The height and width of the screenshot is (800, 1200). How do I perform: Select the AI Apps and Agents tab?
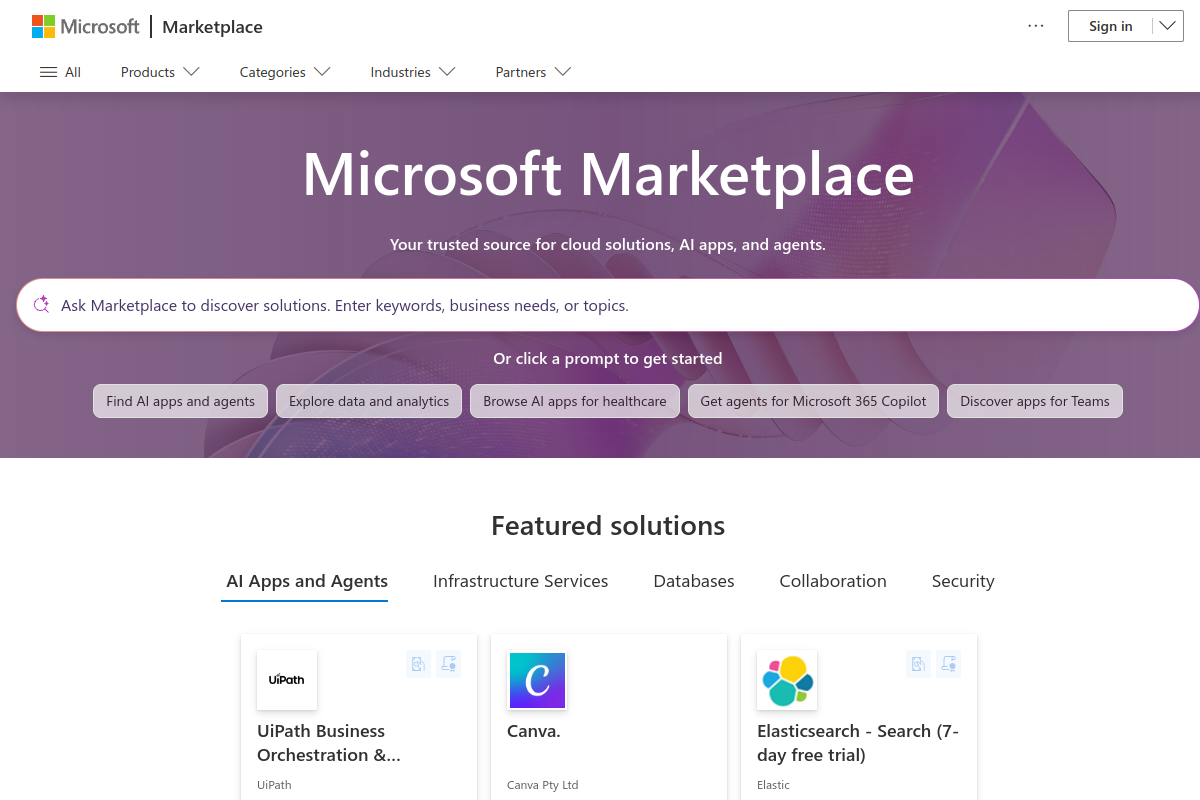click(x=307, y=581)
